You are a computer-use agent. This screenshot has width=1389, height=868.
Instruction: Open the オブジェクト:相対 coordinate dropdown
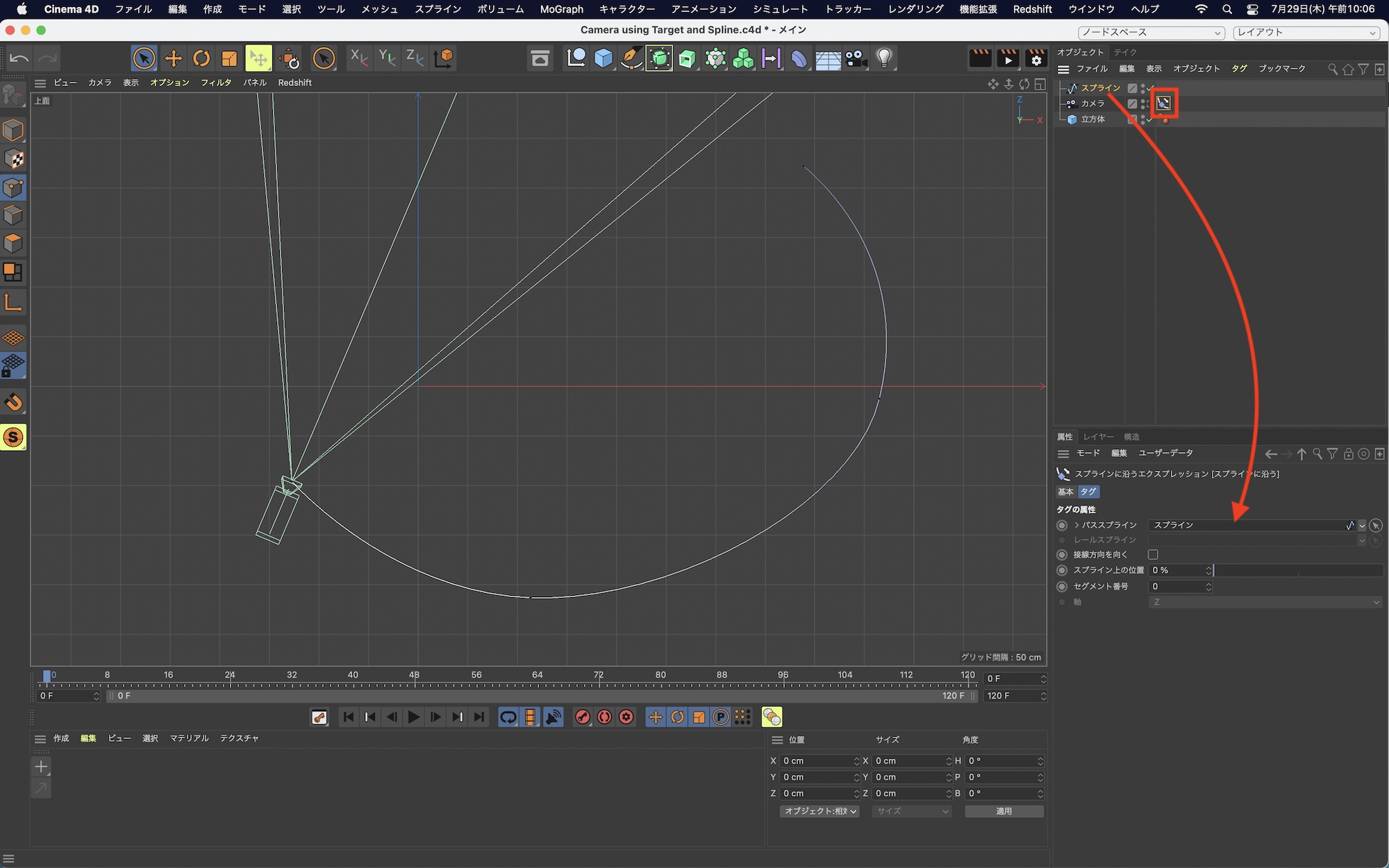pyautogui.click(x=820, y=811)
